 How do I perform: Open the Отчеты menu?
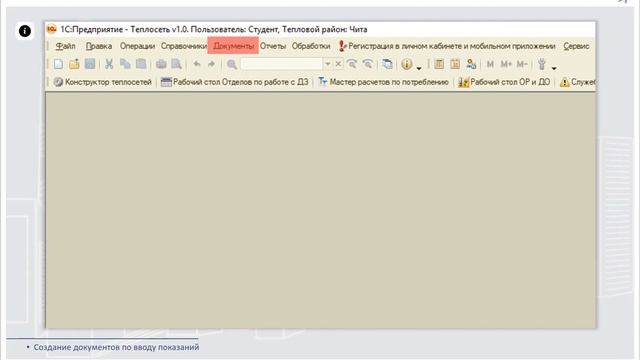[x=273, y=46]
